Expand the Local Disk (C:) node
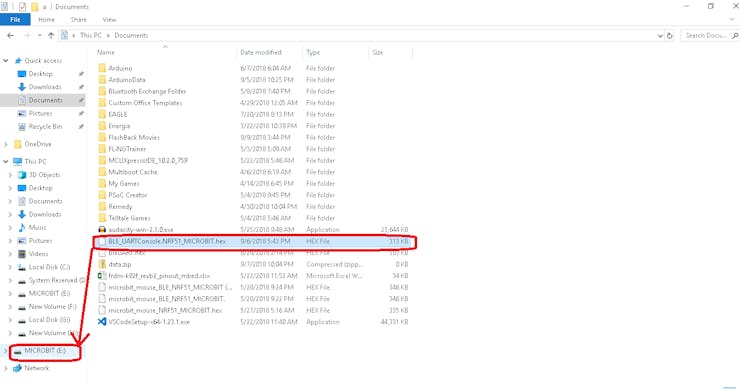This screenshot has height=389, width=740. [10, 267]
